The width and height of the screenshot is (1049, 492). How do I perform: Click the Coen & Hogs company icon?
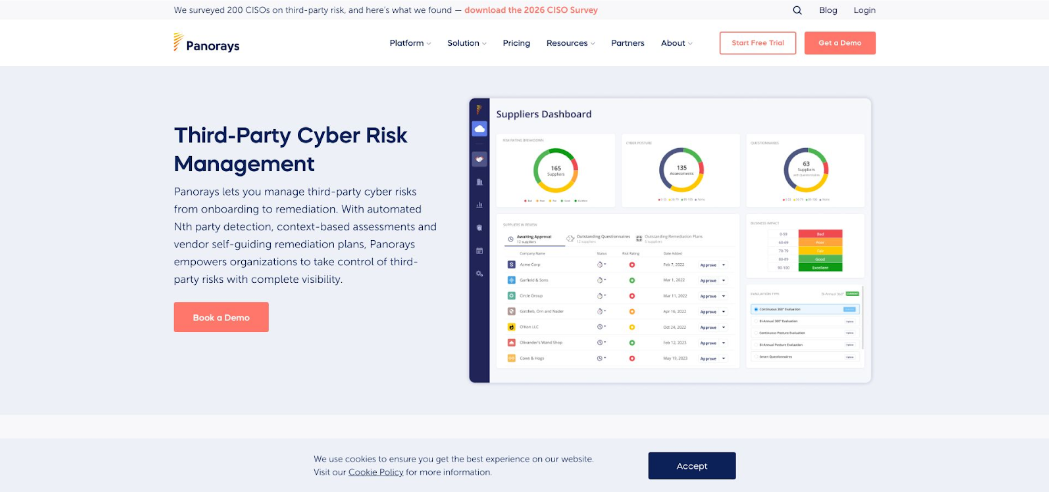[x=512, y=358]
